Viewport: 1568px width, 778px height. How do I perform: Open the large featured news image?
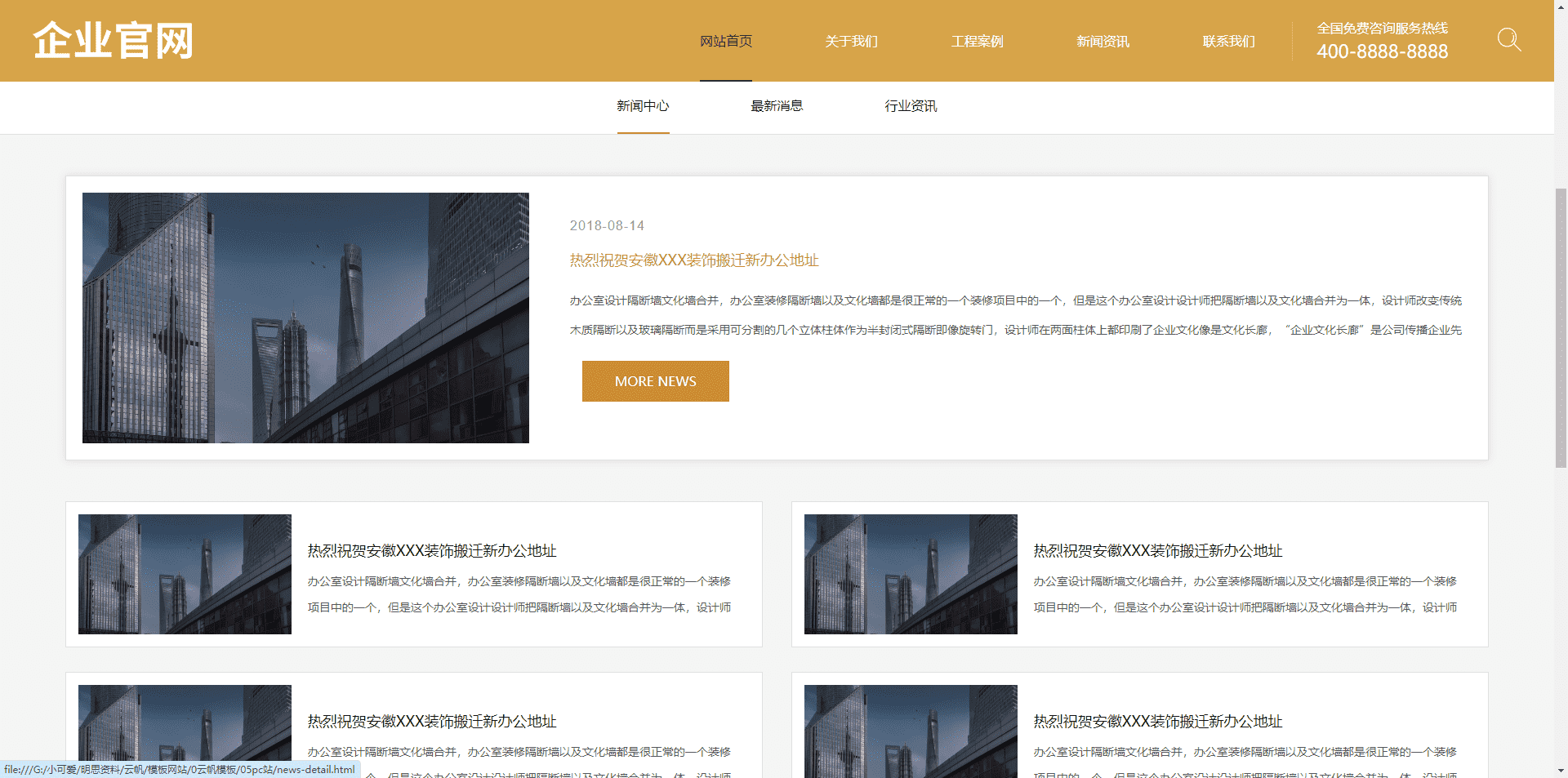pos(305,318)
